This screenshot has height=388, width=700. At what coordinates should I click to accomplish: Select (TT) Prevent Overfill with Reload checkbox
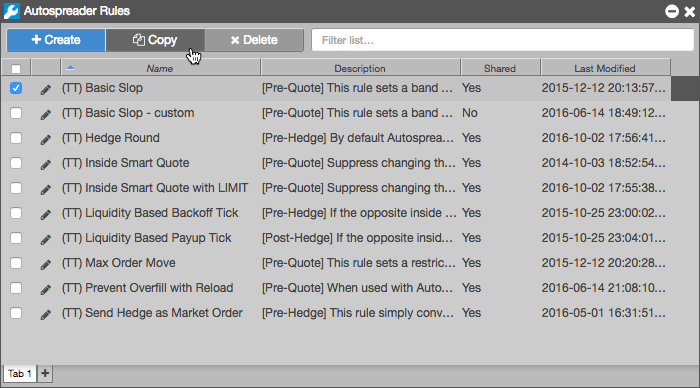tap(16, 288)
